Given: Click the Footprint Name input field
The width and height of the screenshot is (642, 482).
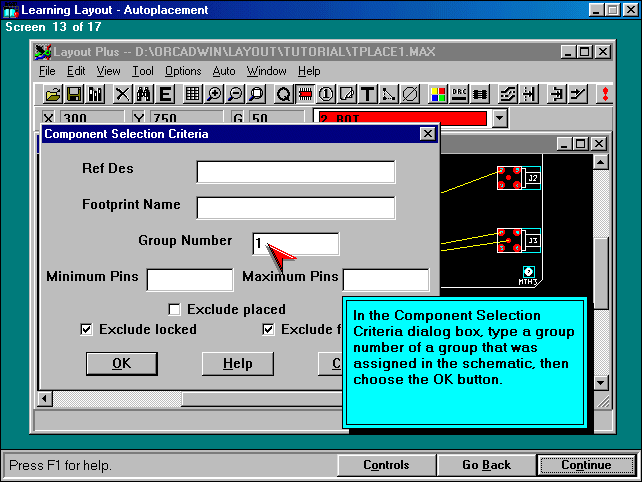Looking at the screenshot, I should click(x=295, y=208).
